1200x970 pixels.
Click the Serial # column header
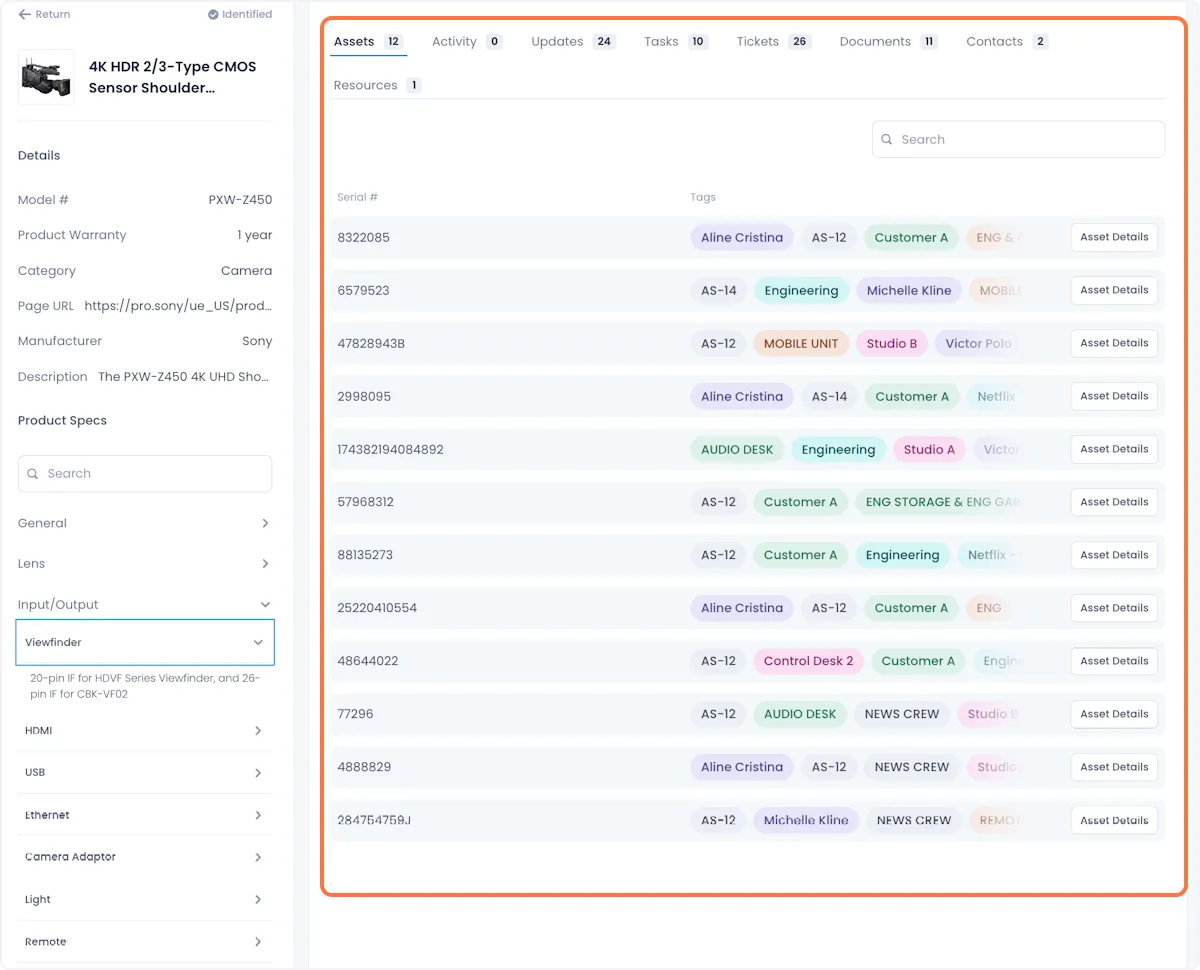point(357,198)
